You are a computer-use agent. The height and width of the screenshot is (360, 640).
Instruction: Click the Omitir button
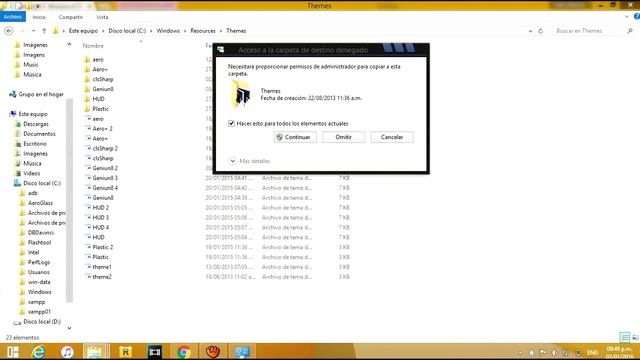coord(344,137)
